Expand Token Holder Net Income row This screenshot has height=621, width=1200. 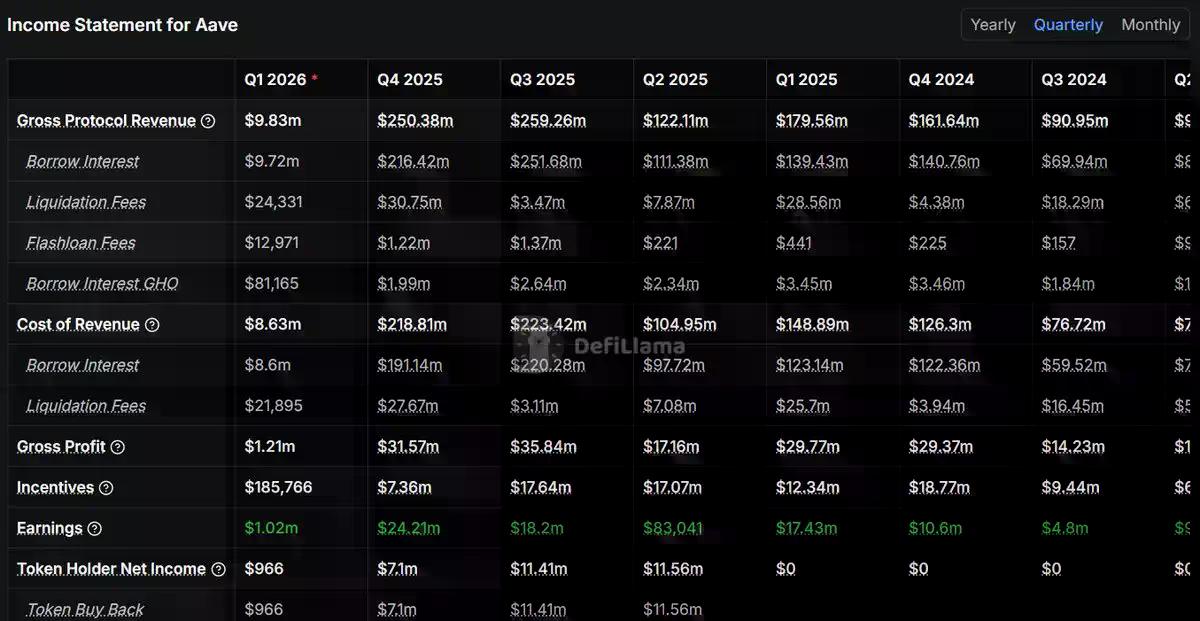111,569
